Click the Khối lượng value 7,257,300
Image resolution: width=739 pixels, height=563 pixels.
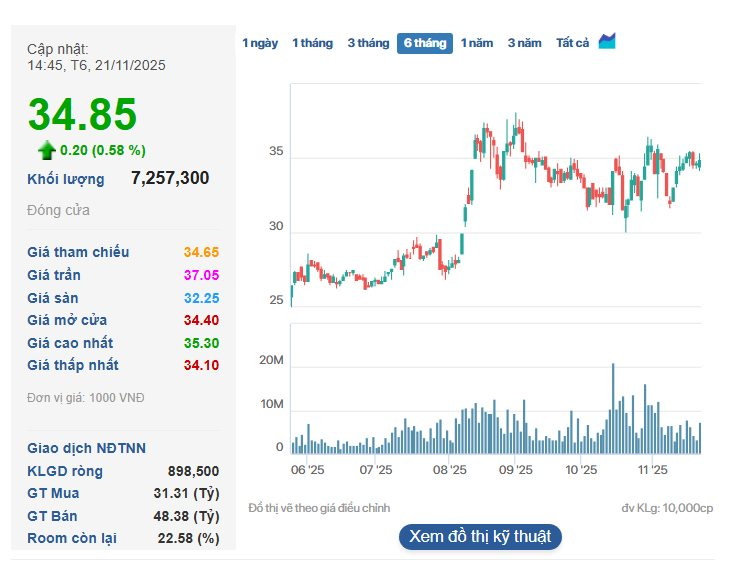click(x=170, y=178)
